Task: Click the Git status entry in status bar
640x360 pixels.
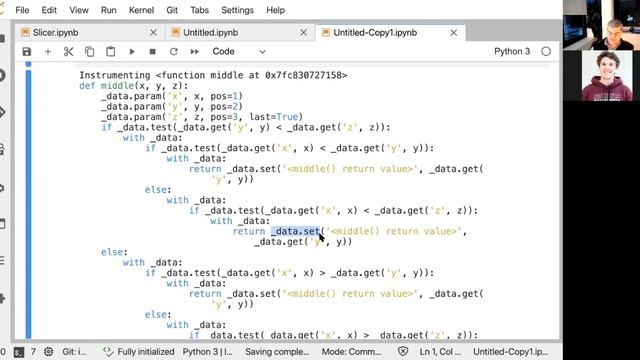Action: pos(74,352)
